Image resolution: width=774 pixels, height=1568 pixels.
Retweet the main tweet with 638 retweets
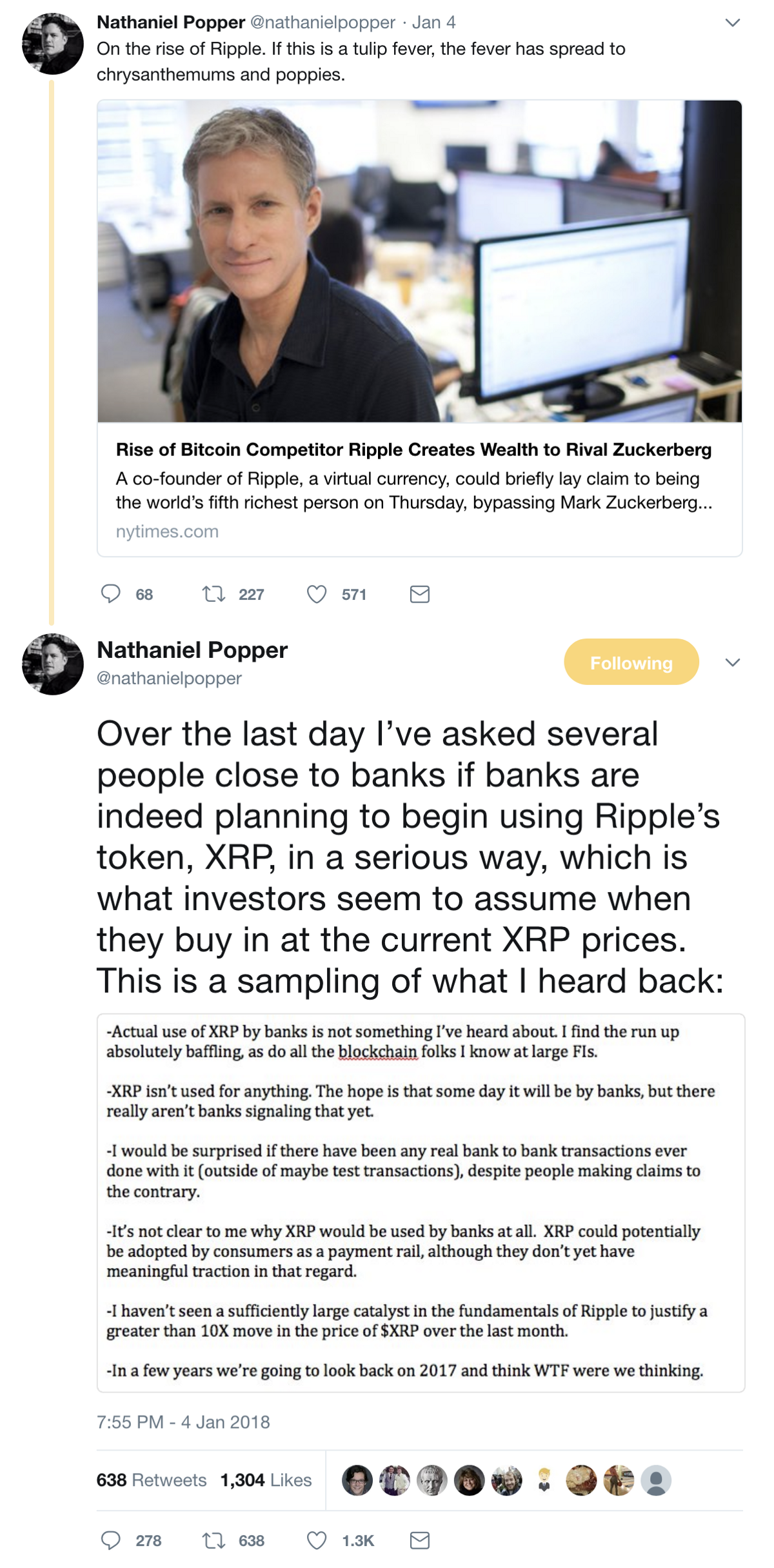(x=213, y=1540)
